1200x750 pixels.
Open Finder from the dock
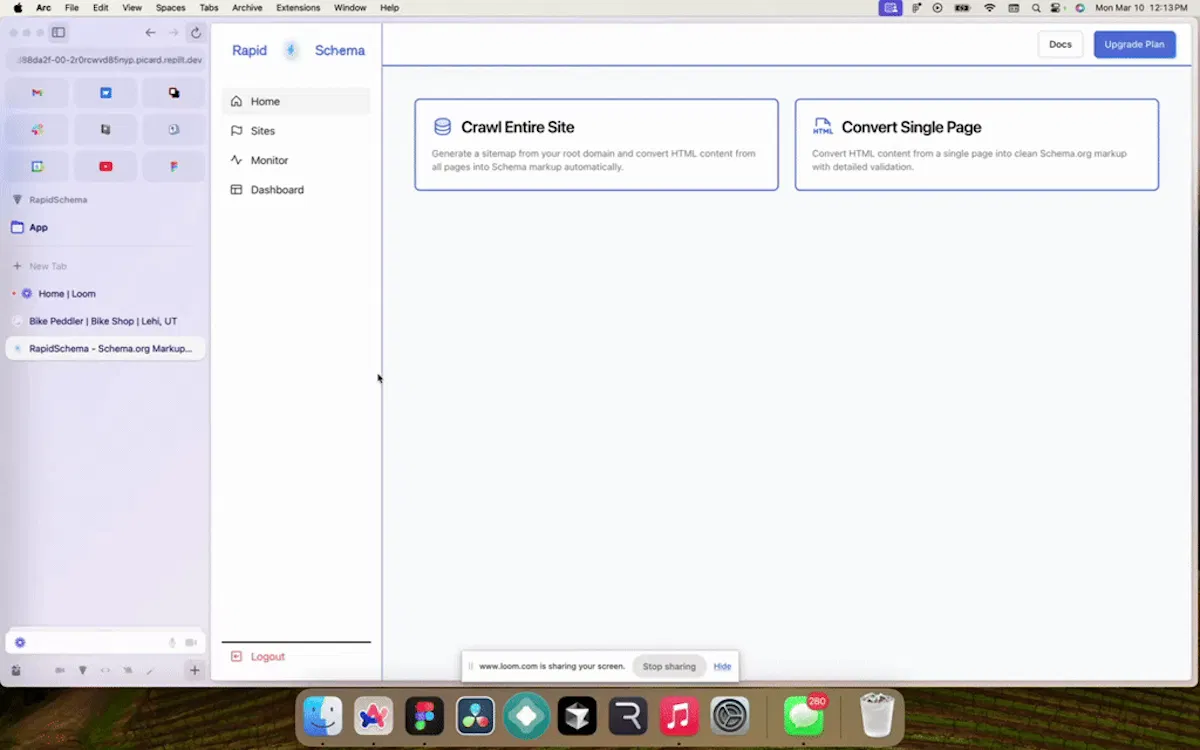pos(323,716)
